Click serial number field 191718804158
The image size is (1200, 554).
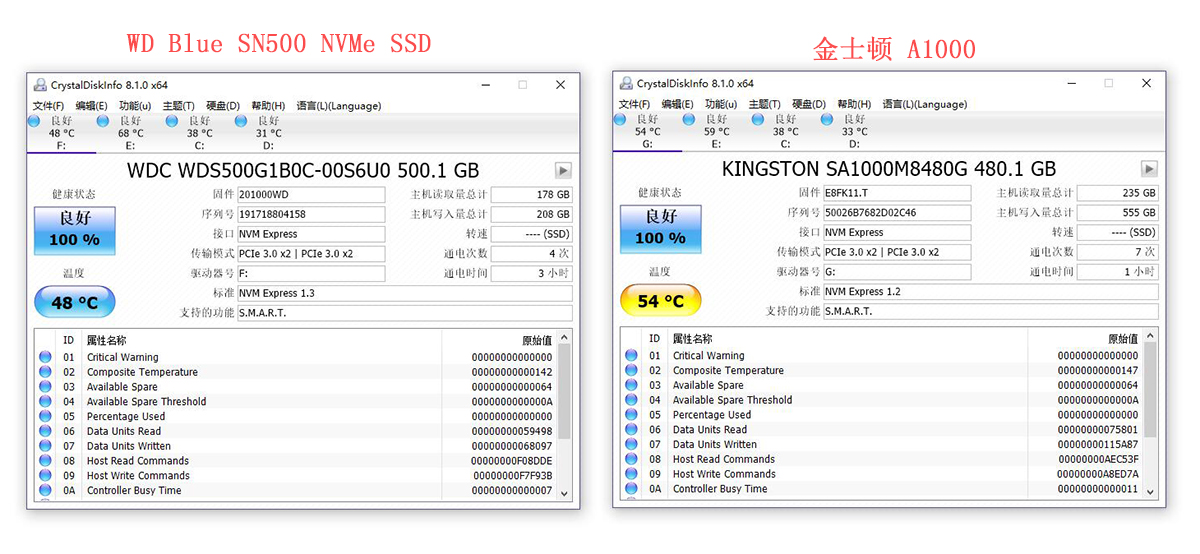tap(311, 214)
